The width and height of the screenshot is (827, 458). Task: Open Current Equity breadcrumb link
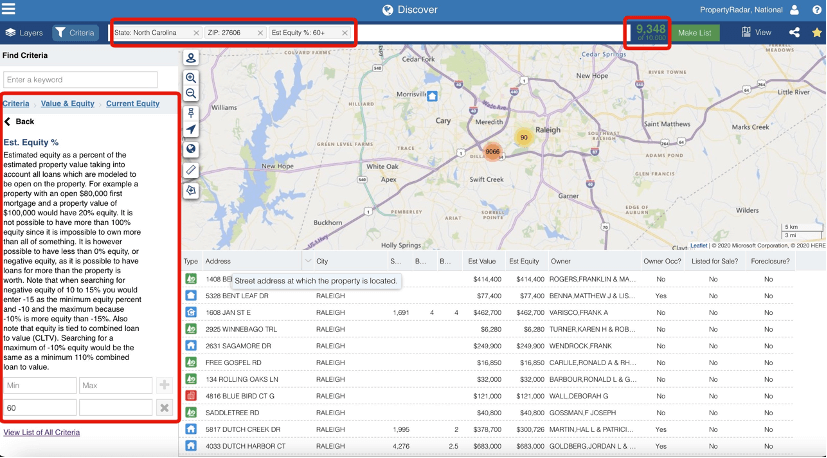(x=133, y=103)
